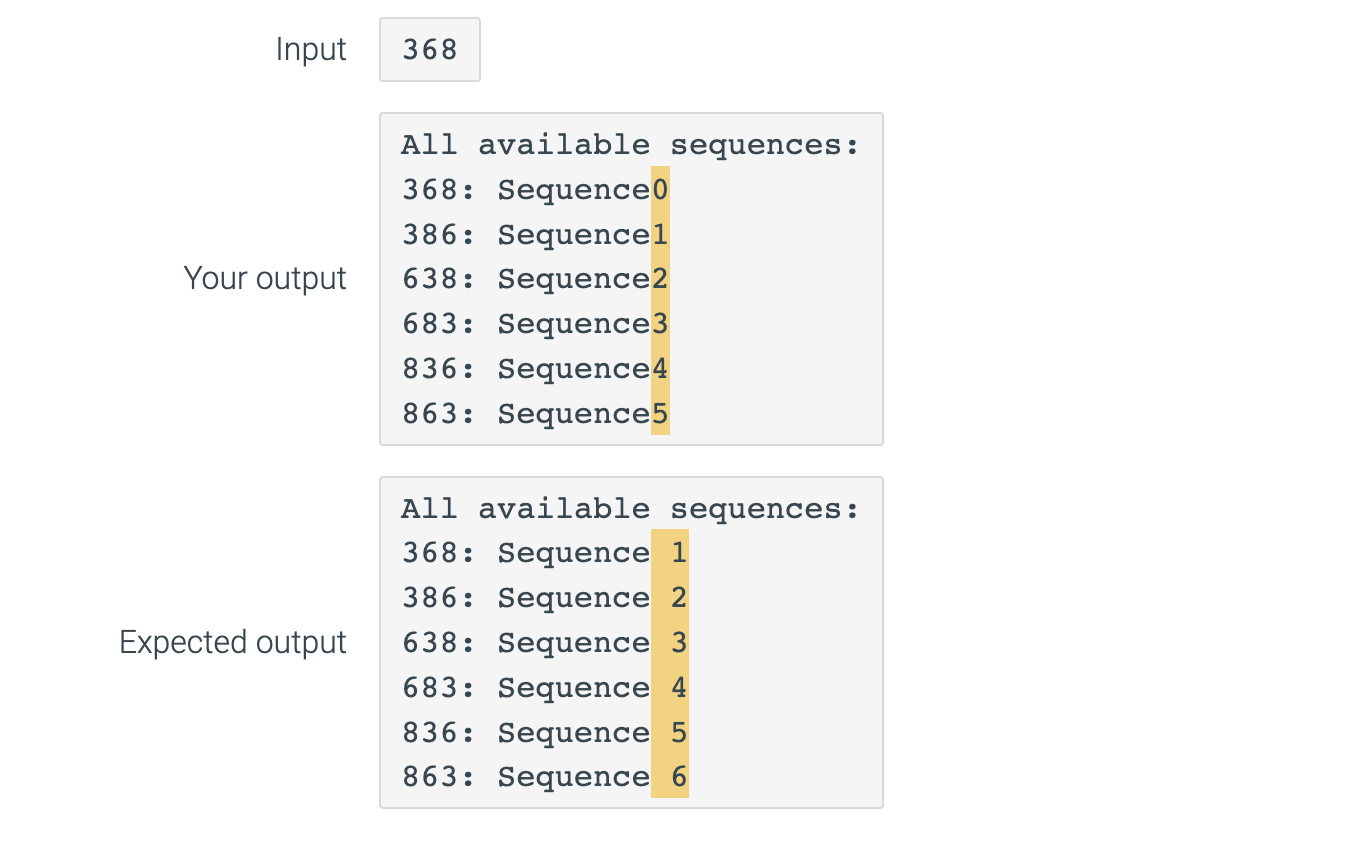Click the 'Expected output' label
1355x866 pixels.
233,642
